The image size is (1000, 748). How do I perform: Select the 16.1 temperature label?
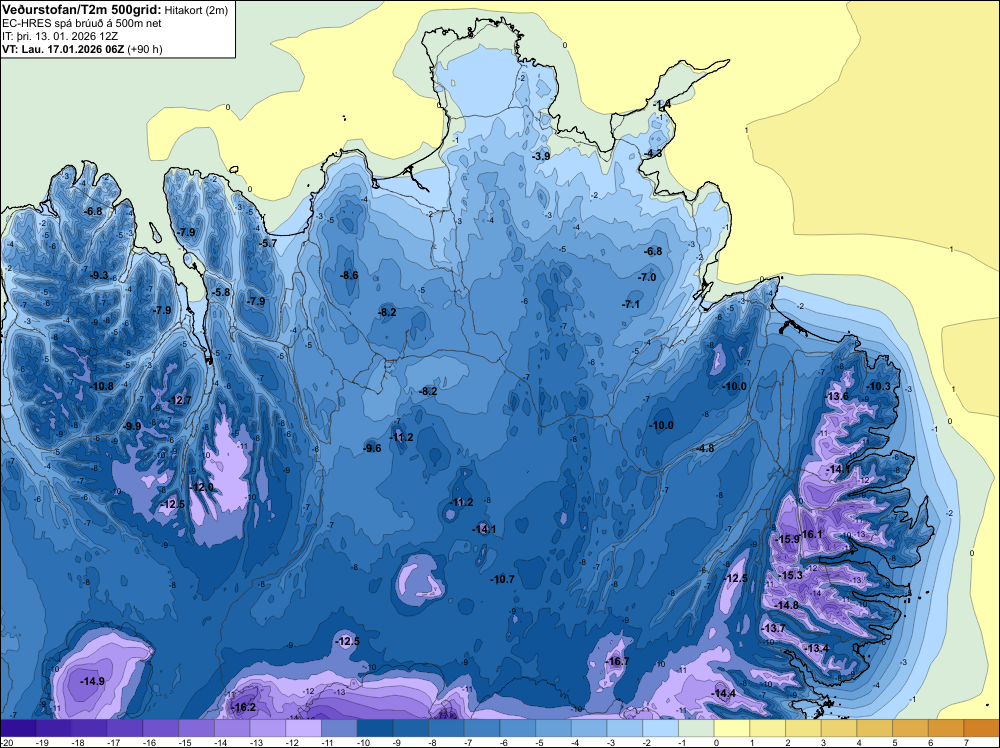(812, 534)
